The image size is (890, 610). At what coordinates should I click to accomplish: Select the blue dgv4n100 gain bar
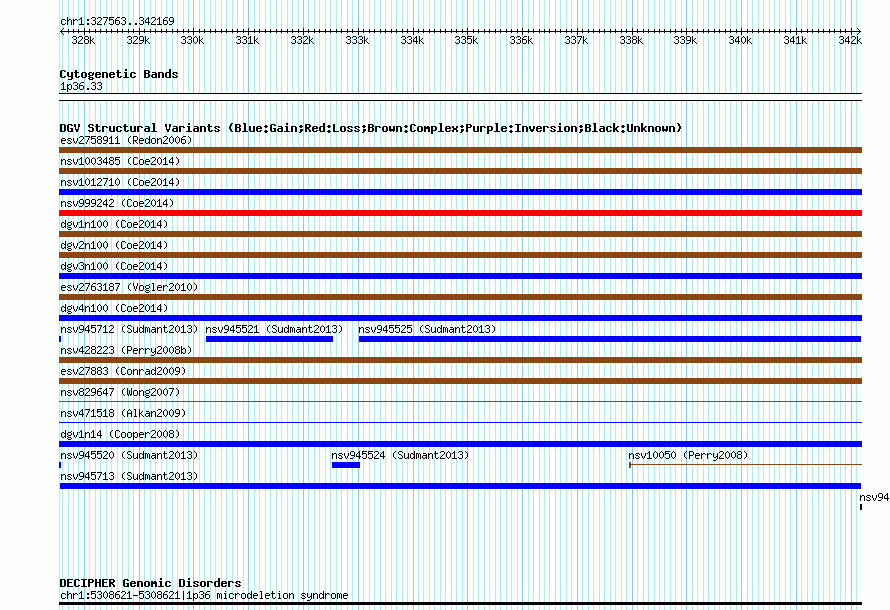pyautogui.click(x=460, y=318)
